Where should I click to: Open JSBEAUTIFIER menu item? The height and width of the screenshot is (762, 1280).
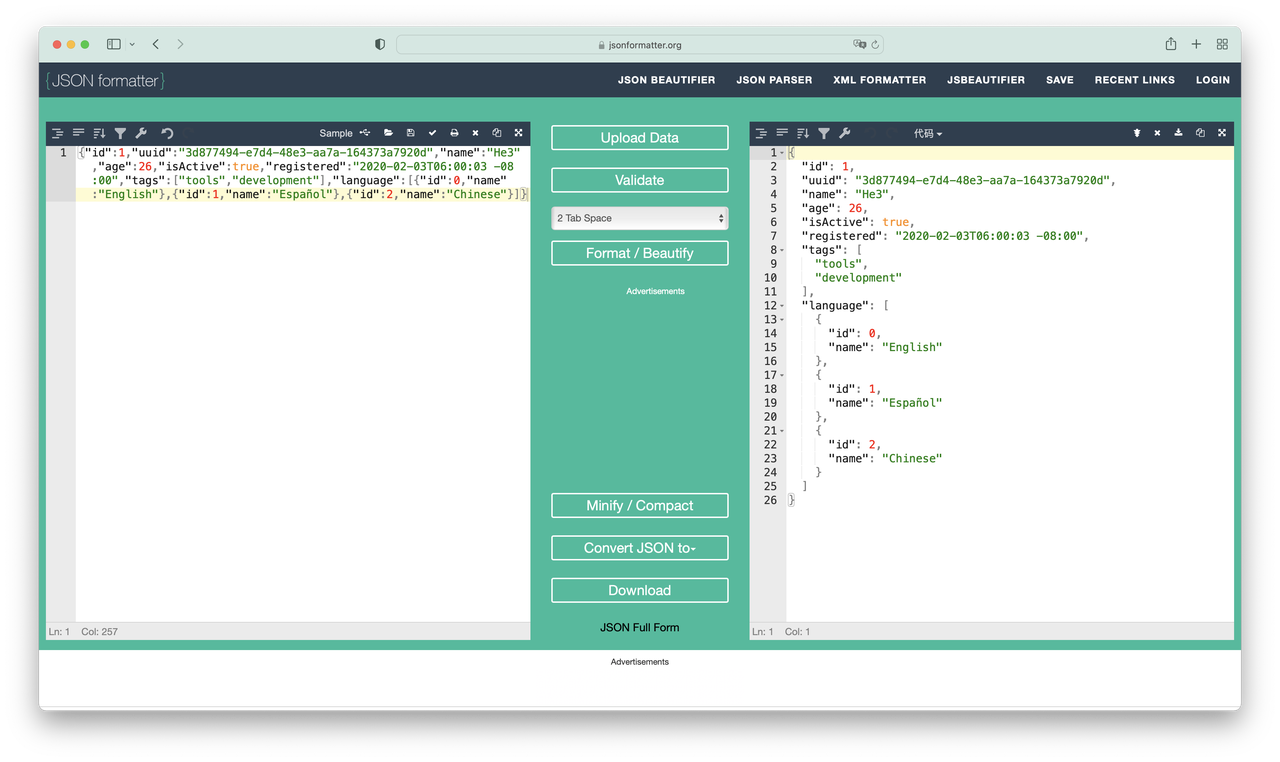click(986, 80)
